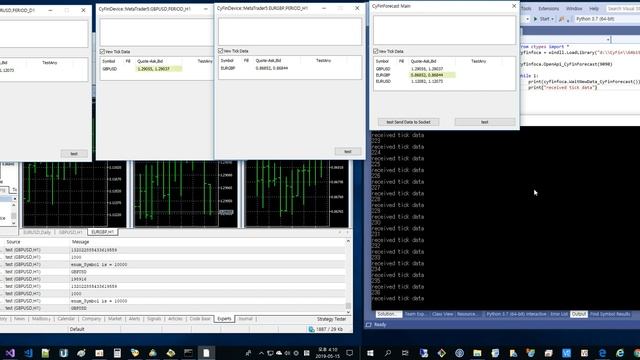
Task: Open the calculator icon in left taskbar
Action: [117, 353]
